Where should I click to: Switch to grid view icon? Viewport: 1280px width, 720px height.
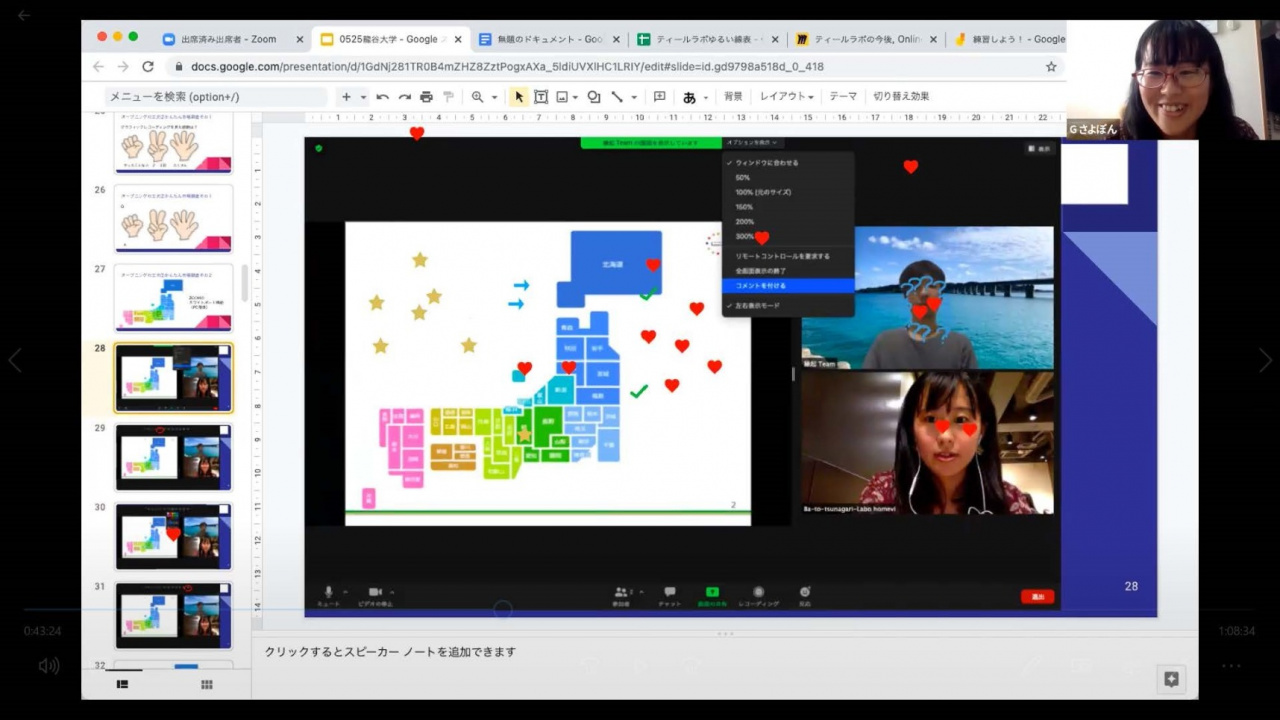click(x=207, y=685)
